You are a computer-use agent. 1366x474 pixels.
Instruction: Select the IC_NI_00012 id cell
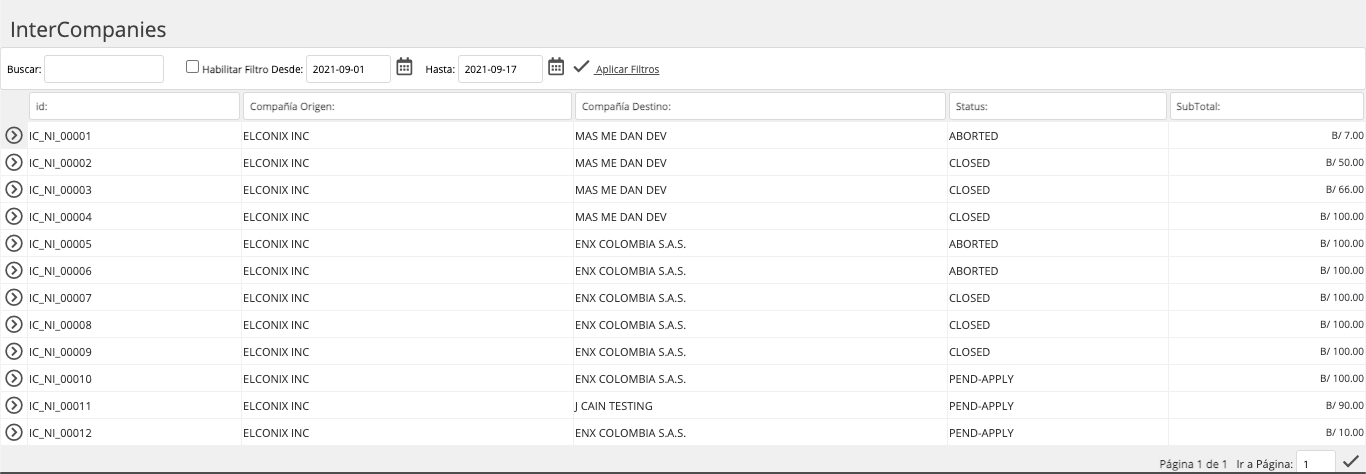click(x=60, y=432)
